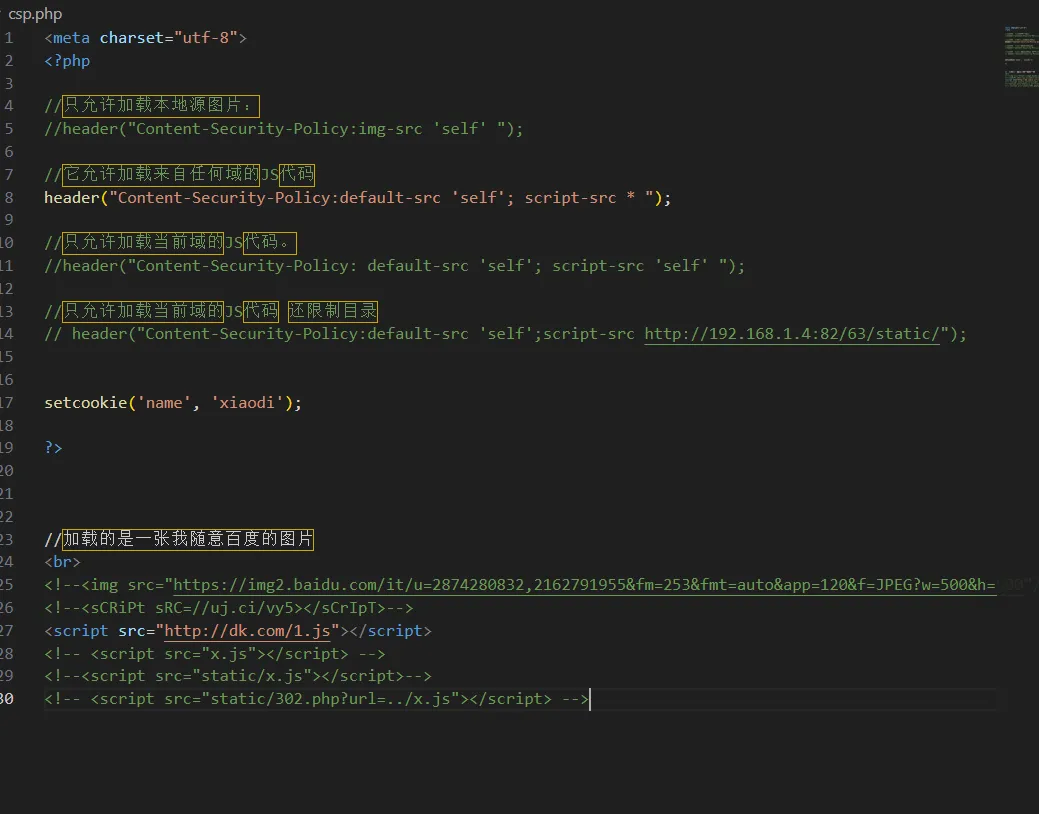Image resolution: width=1039 pixels, height=814 pixels.
Task: Click the comment text 还限制目录
Action: 333,311
